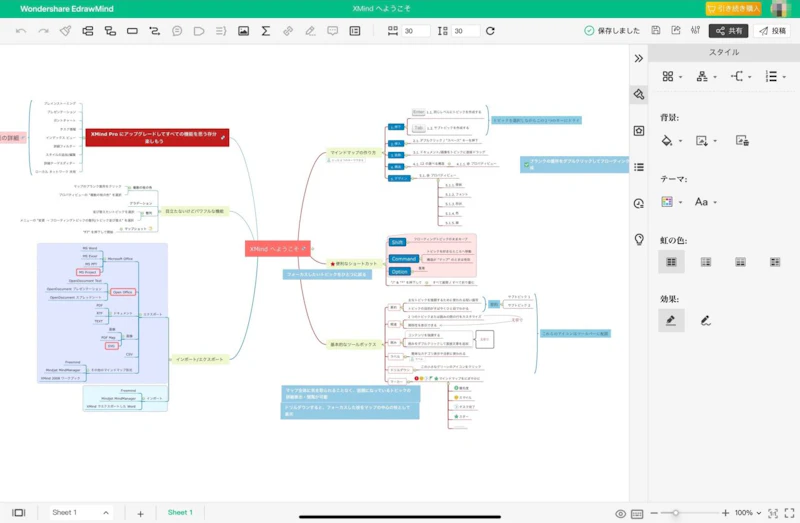Switch to the green Sheet 1 tab
The height and width of the screenshot is (523, 800).
(180, 513)
